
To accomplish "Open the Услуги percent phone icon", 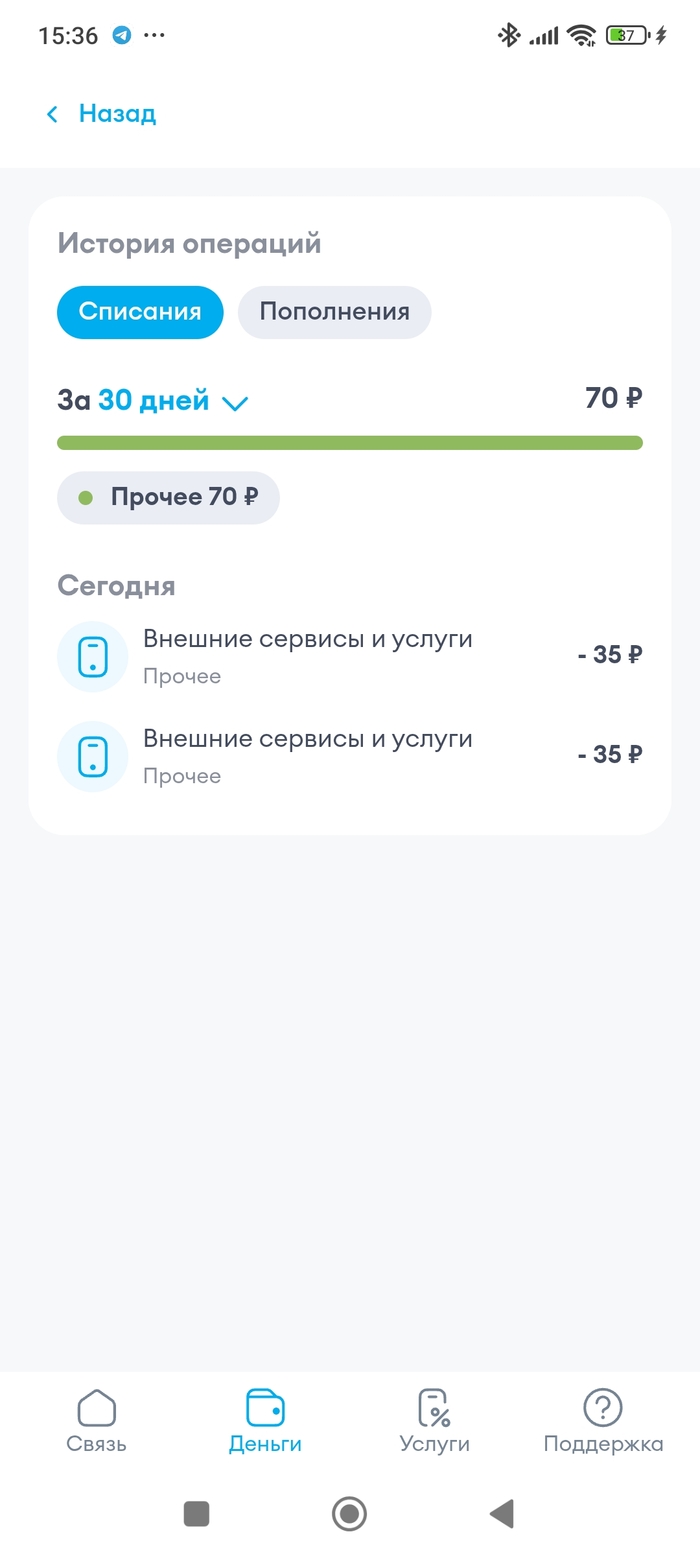I will [x=434, y=1408].
